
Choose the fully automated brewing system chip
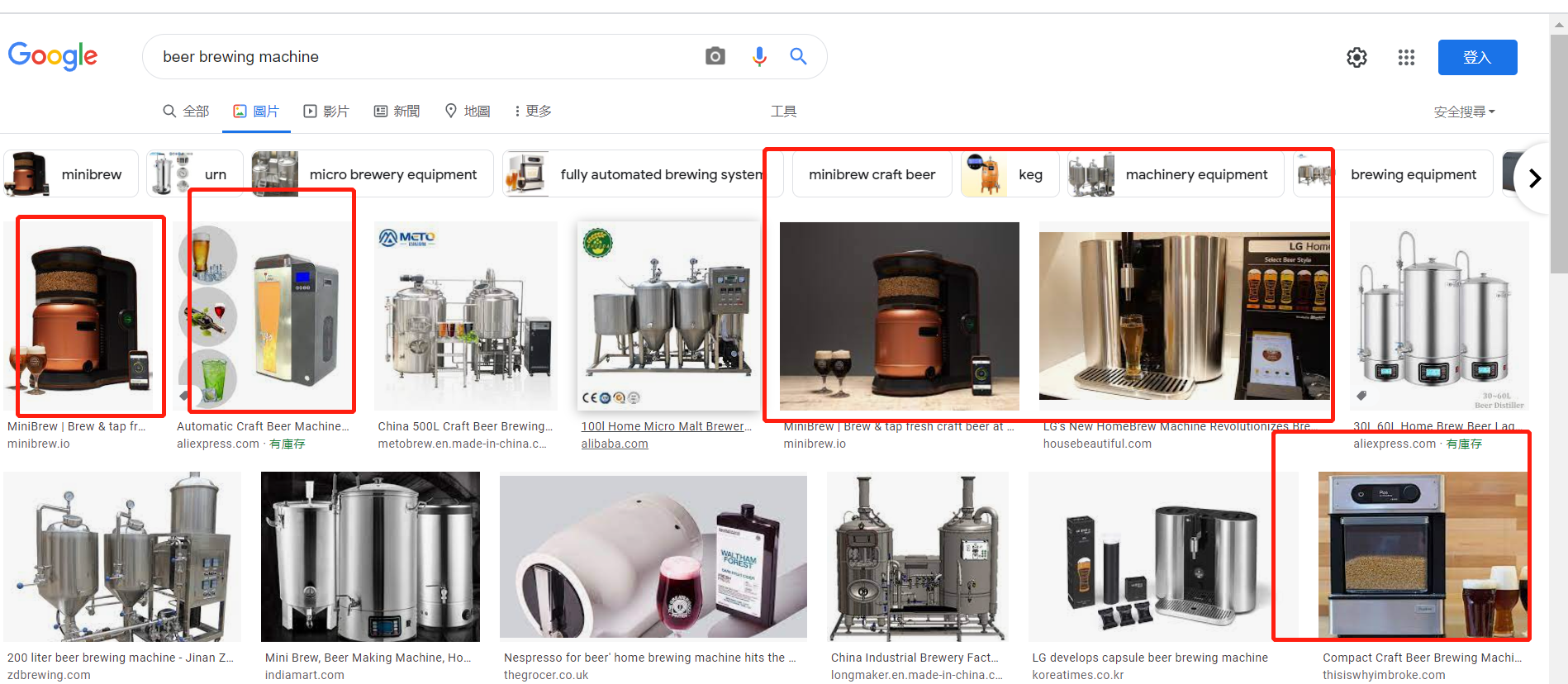click(643, 173)
